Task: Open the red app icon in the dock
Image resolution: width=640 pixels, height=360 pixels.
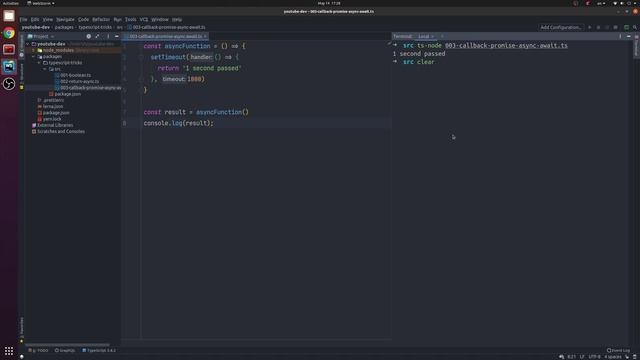Action: (x=9, y=49)
